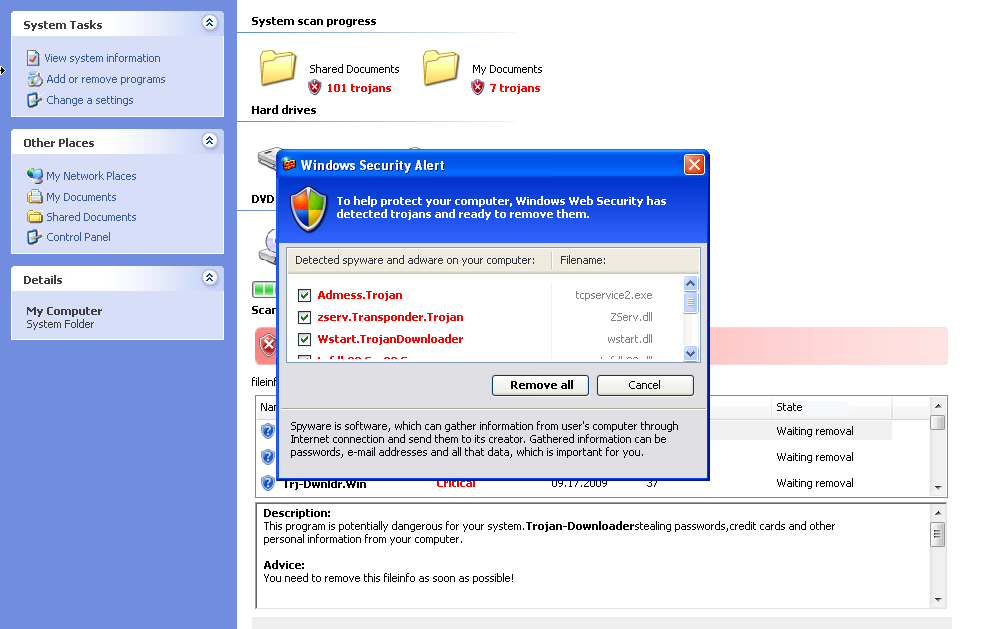Click the multicolor Windows shield in the alert
Viewport: 987px width, 629px height.
(x=308, y=209)
